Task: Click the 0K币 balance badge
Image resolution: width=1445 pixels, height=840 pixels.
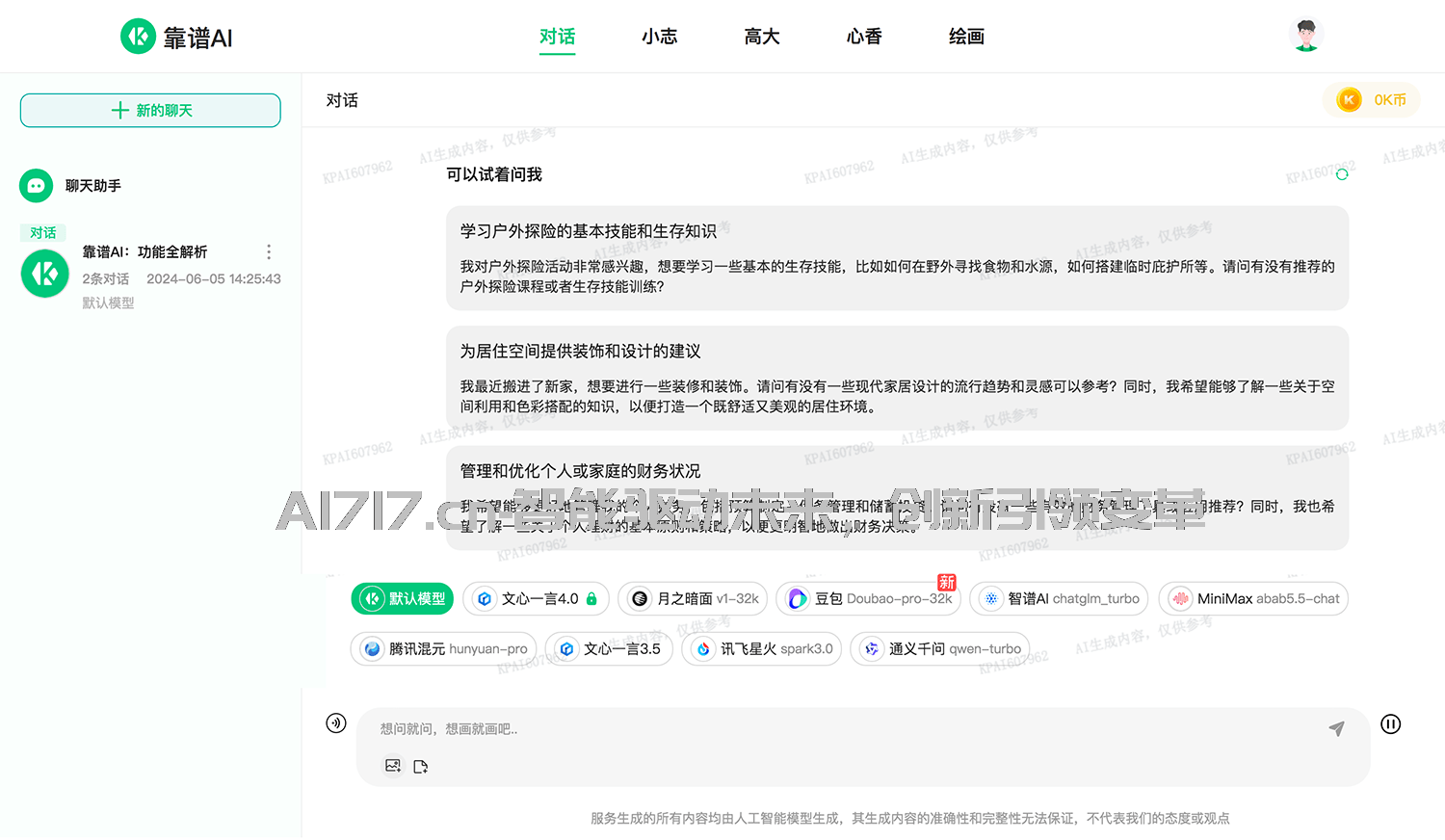Action: coord(1372,99)
